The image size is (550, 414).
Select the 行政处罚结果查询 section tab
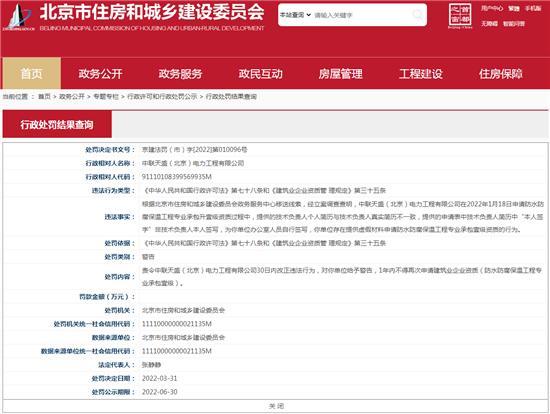point(57,124)
